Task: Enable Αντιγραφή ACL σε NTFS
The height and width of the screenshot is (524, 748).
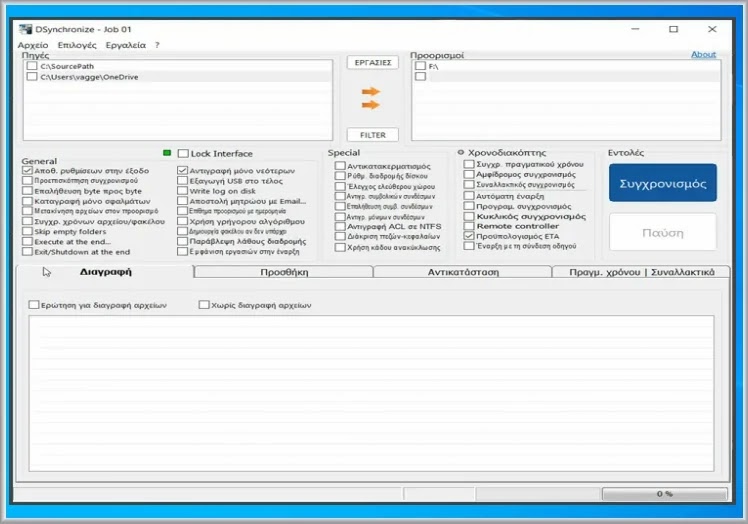Action: click(340, 226)
